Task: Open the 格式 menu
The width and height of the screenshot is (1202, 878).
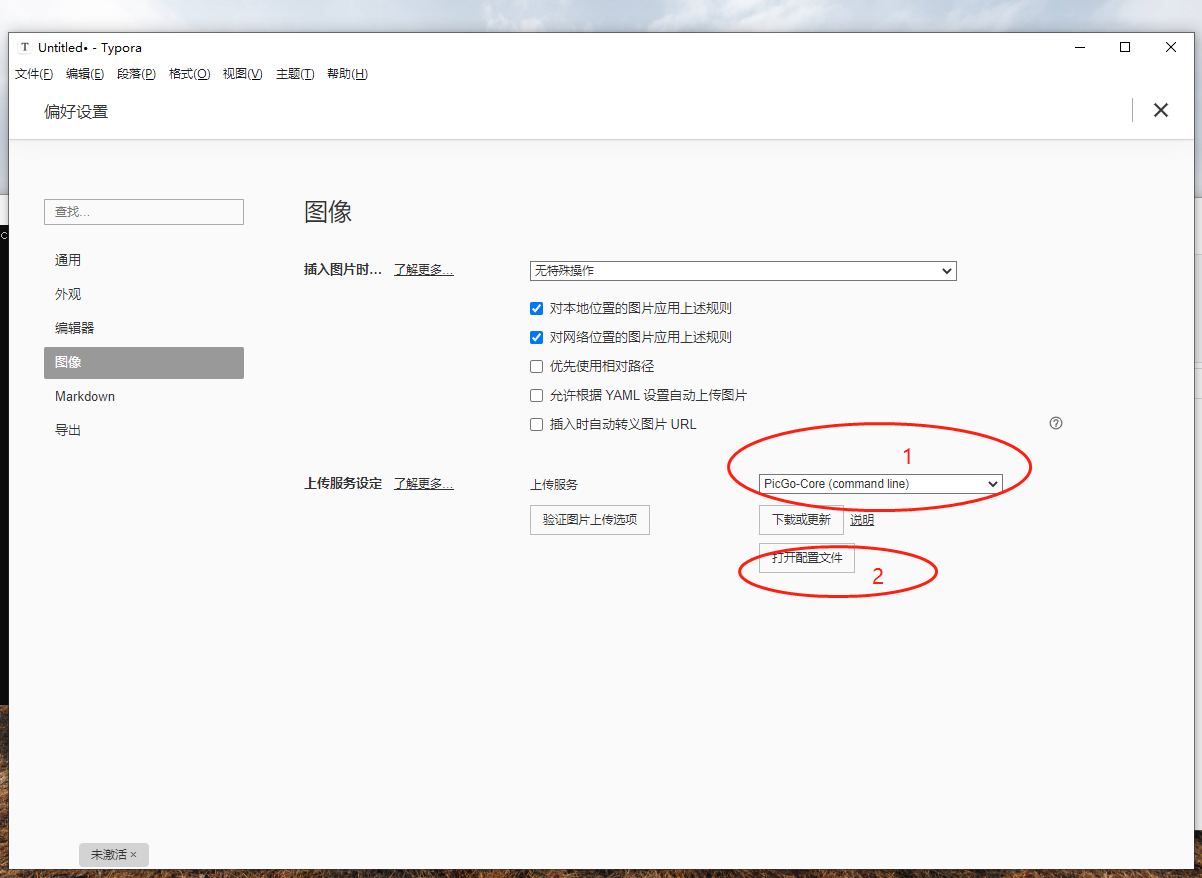Action: pyautogui.click(x=189, y=74)
